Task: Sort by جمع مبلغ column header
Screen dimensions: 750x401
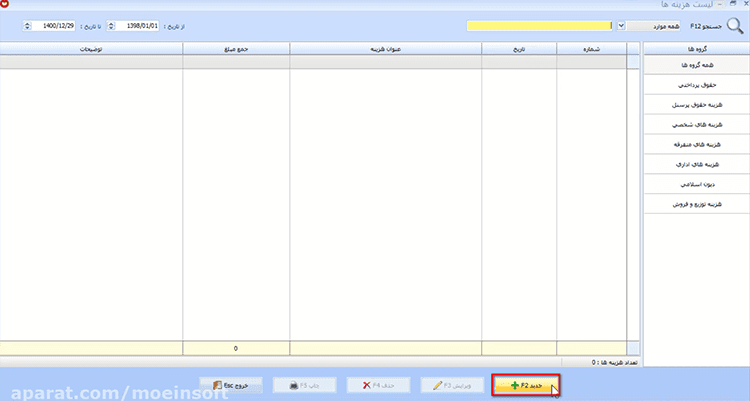Action: (x=236, y=49)
